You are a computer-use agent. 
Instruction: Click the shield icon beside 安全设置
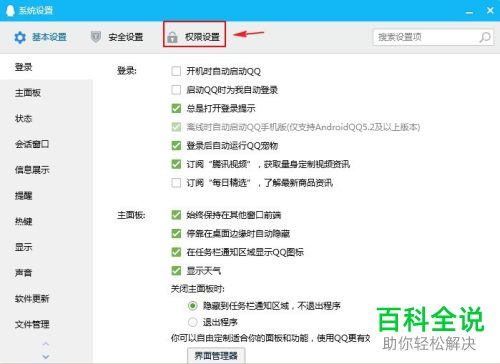click(96, 37)
